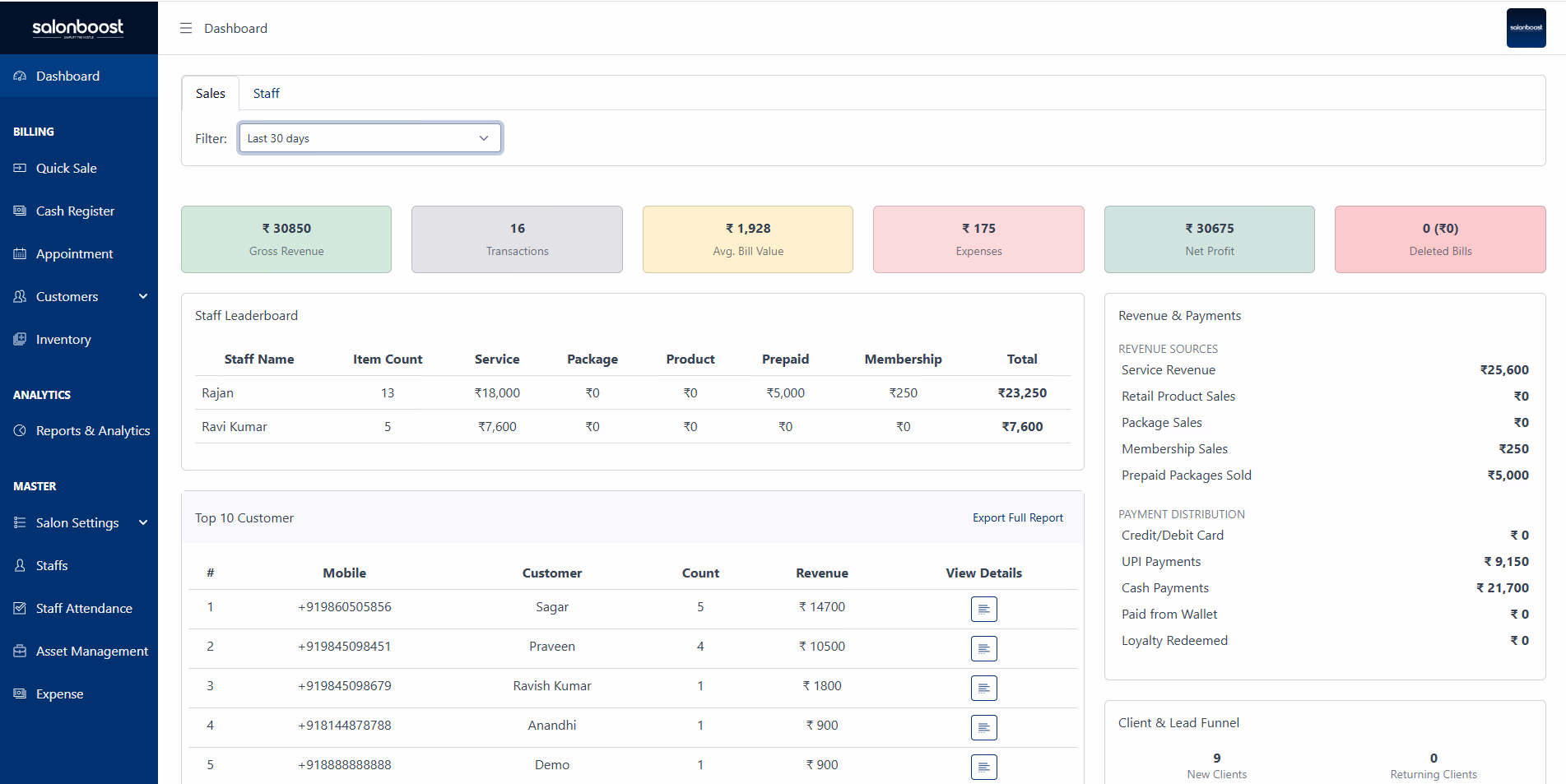Click the Cash Payments amount ₹ 21,700
1566x784 pixels.
[x=1503, y=588]
